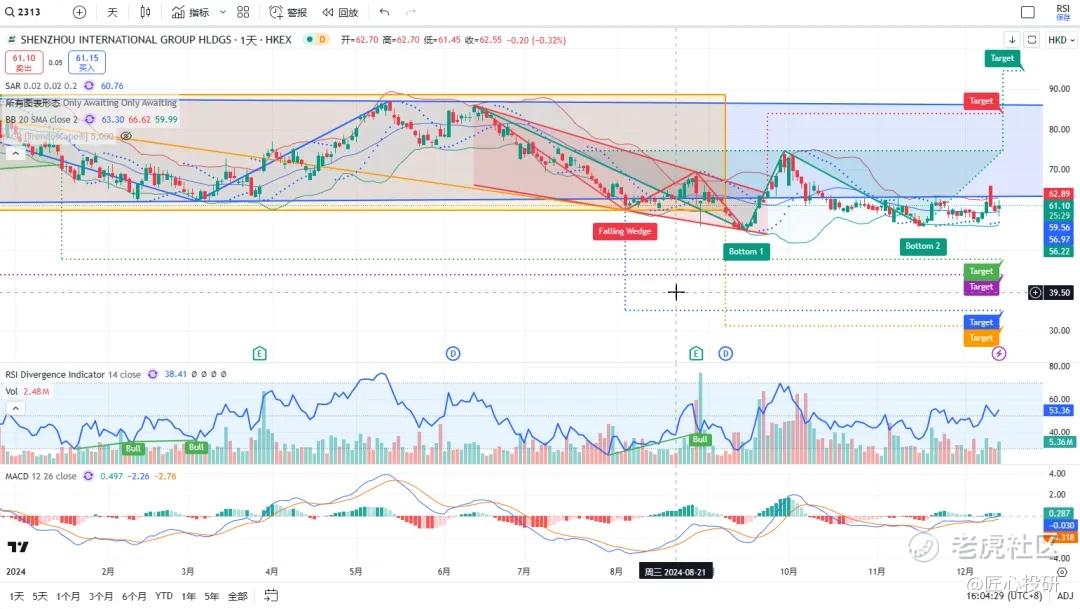Expand the favorites arrow beside 指标
Viewport: 1080px width, 609px height.
(222, 12)
